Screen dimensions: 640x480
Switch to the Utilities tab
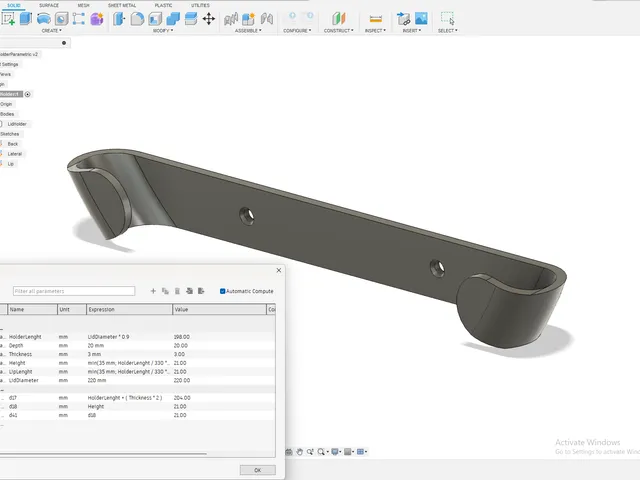[x=200, y=5]
